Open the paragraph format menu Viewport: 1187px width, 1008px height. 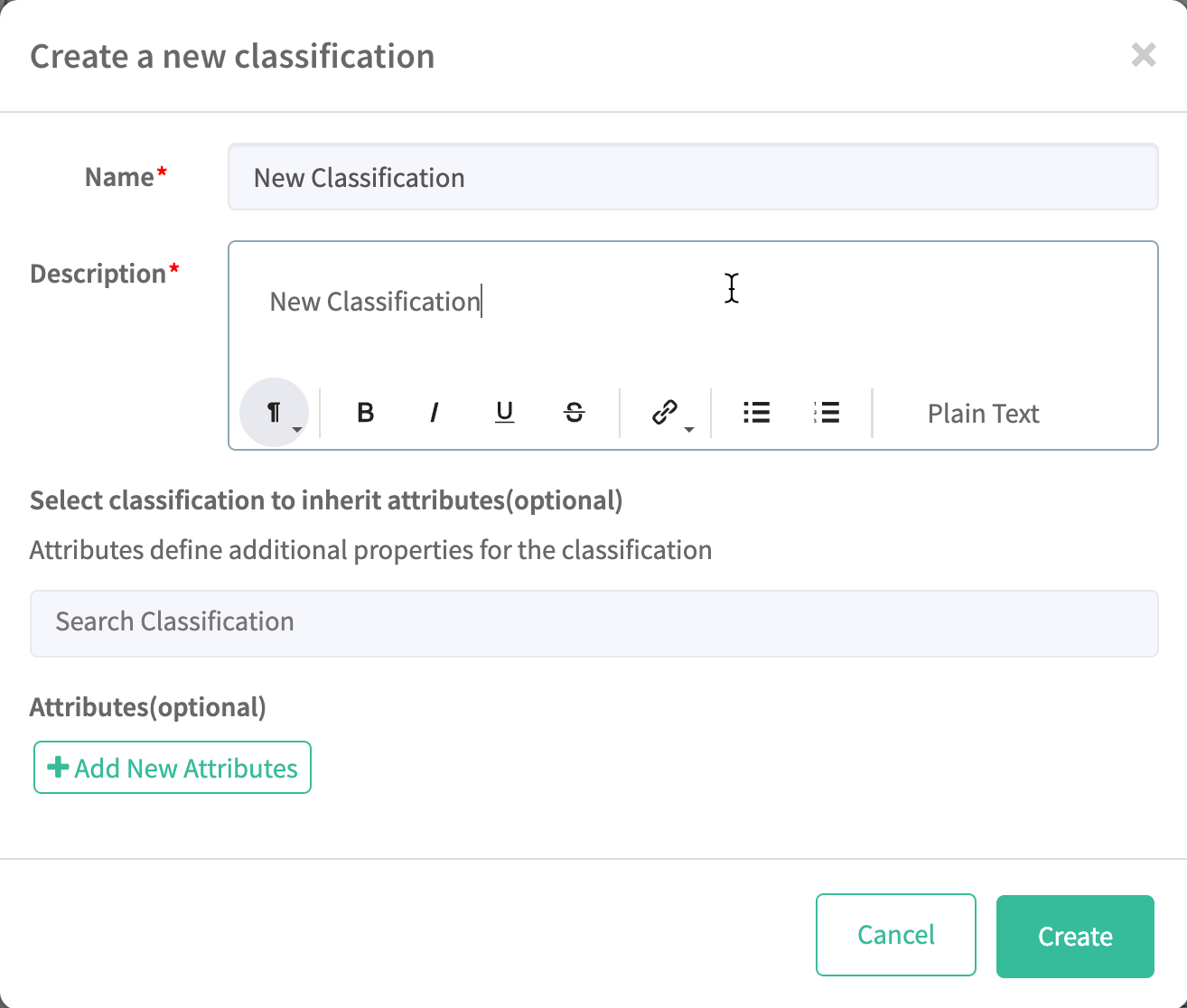point(275,413)
